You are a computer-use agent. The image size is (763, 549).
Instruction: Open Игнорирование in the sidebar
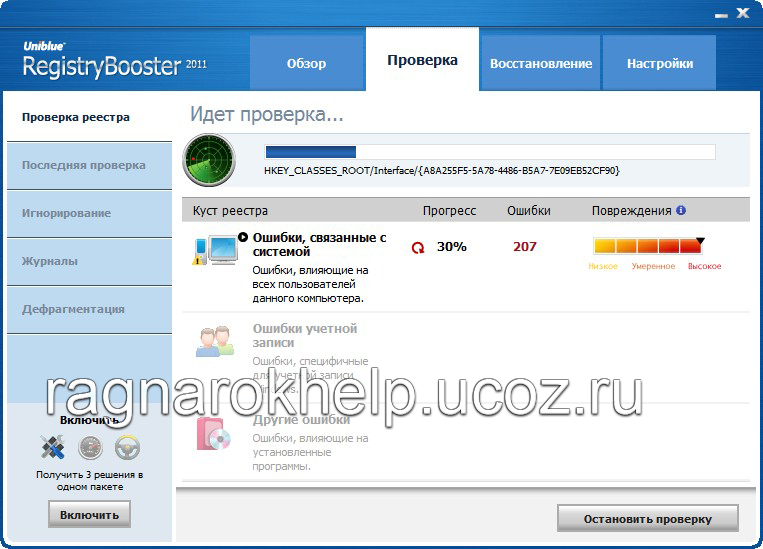click(x=66, y=213)
